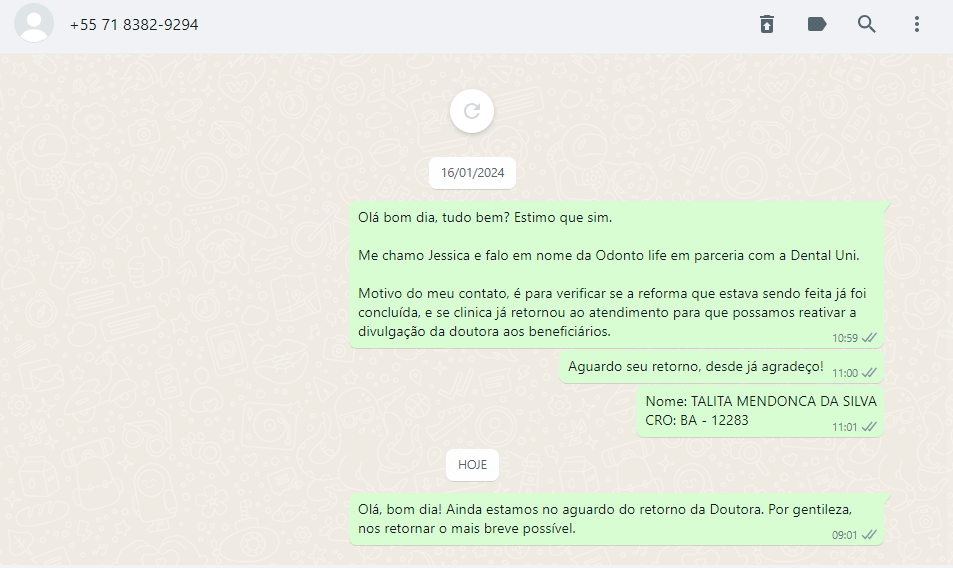Image resolution: width=953 pixels, height=568 pixels.
Task: Click the 'CRO: BA - 12283' text line
Action: click(697, 420)
